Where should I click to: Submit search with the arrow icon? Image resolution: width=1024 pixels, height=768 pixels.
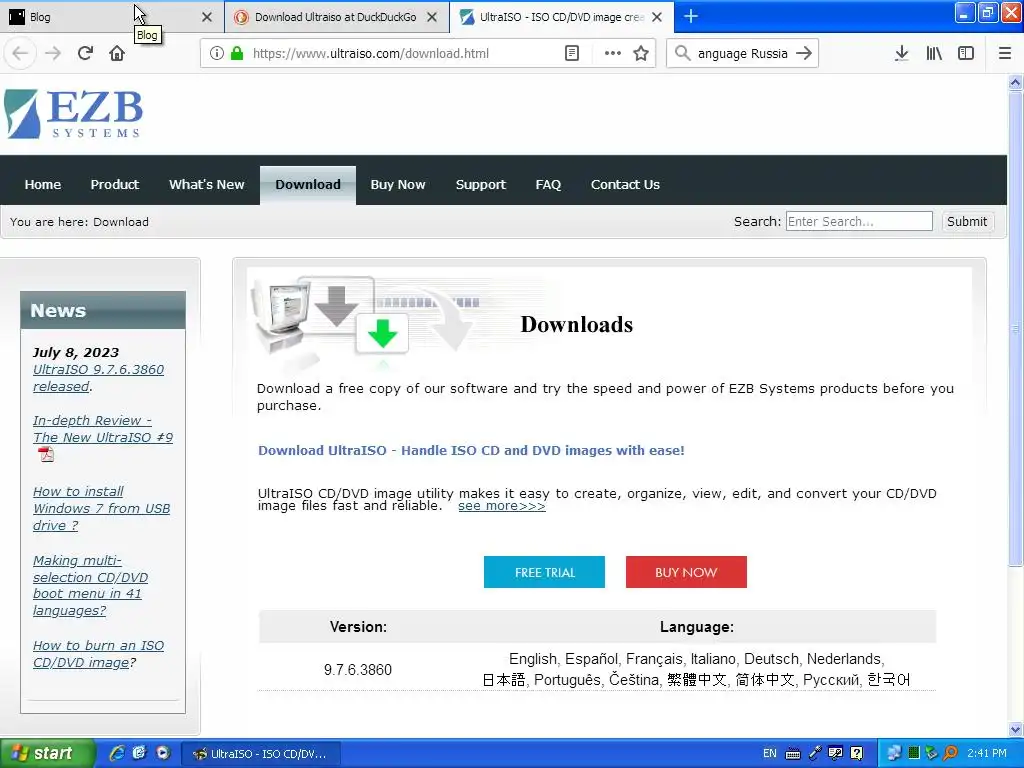pyautogui.click(x=804, y=53)
